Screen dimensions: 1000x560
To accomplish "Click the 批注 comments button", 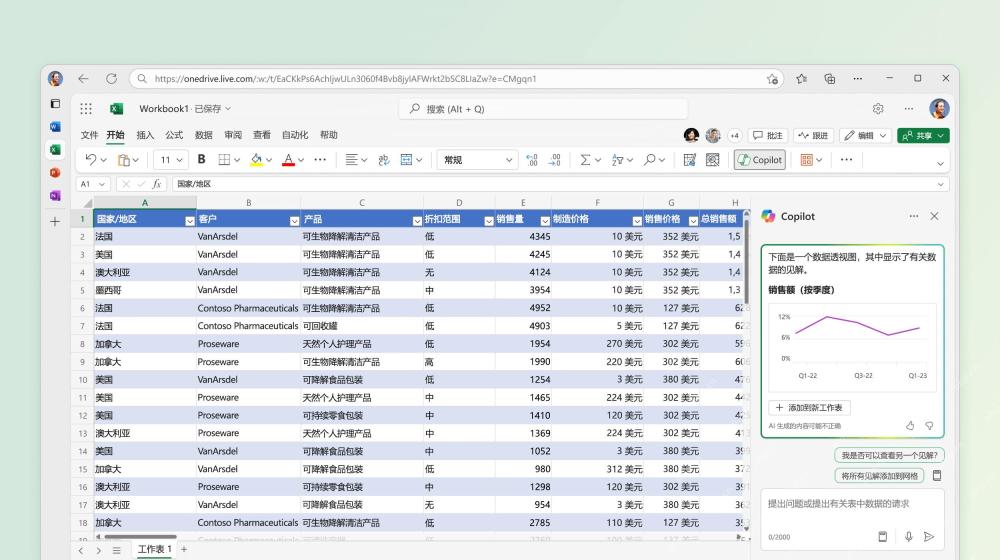I will click(x=768, y=135).
